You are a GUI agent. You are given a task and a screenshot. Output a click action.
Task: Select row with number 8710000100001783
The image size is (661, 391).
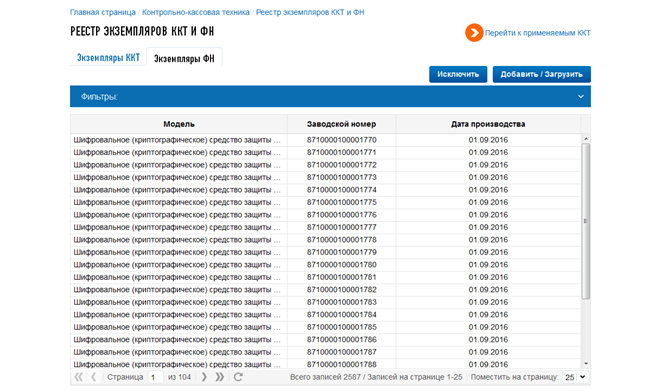coord(325,302)
